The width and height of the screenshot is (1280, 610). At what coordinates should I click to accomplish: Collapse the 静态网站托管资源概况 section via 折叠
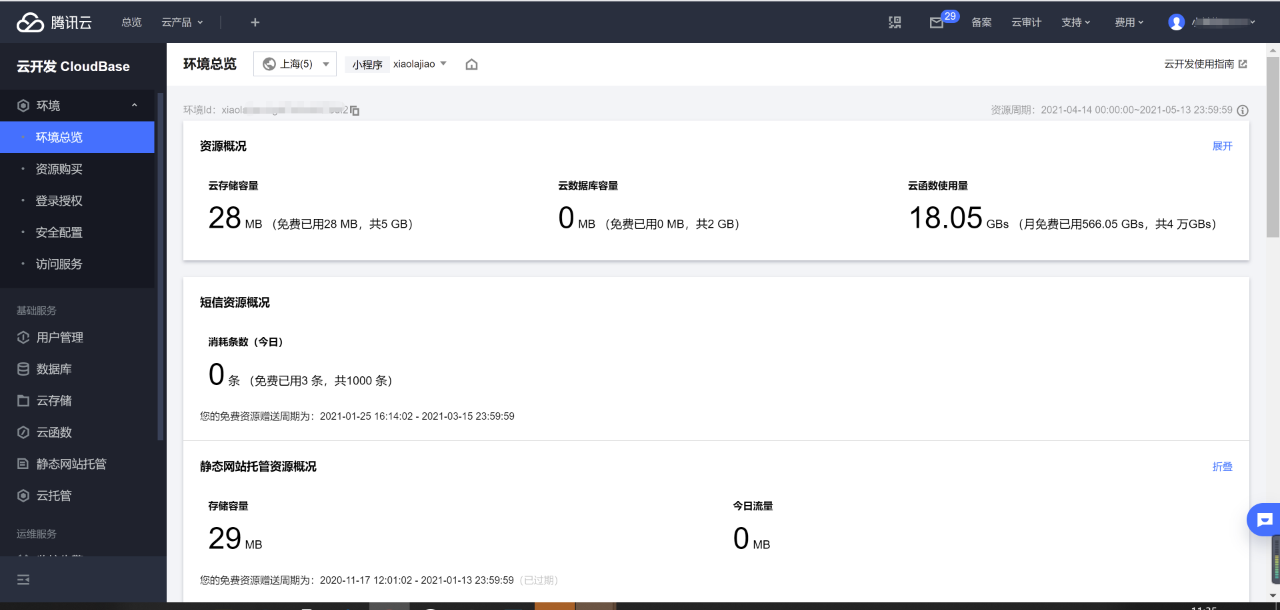[1222, 467]
